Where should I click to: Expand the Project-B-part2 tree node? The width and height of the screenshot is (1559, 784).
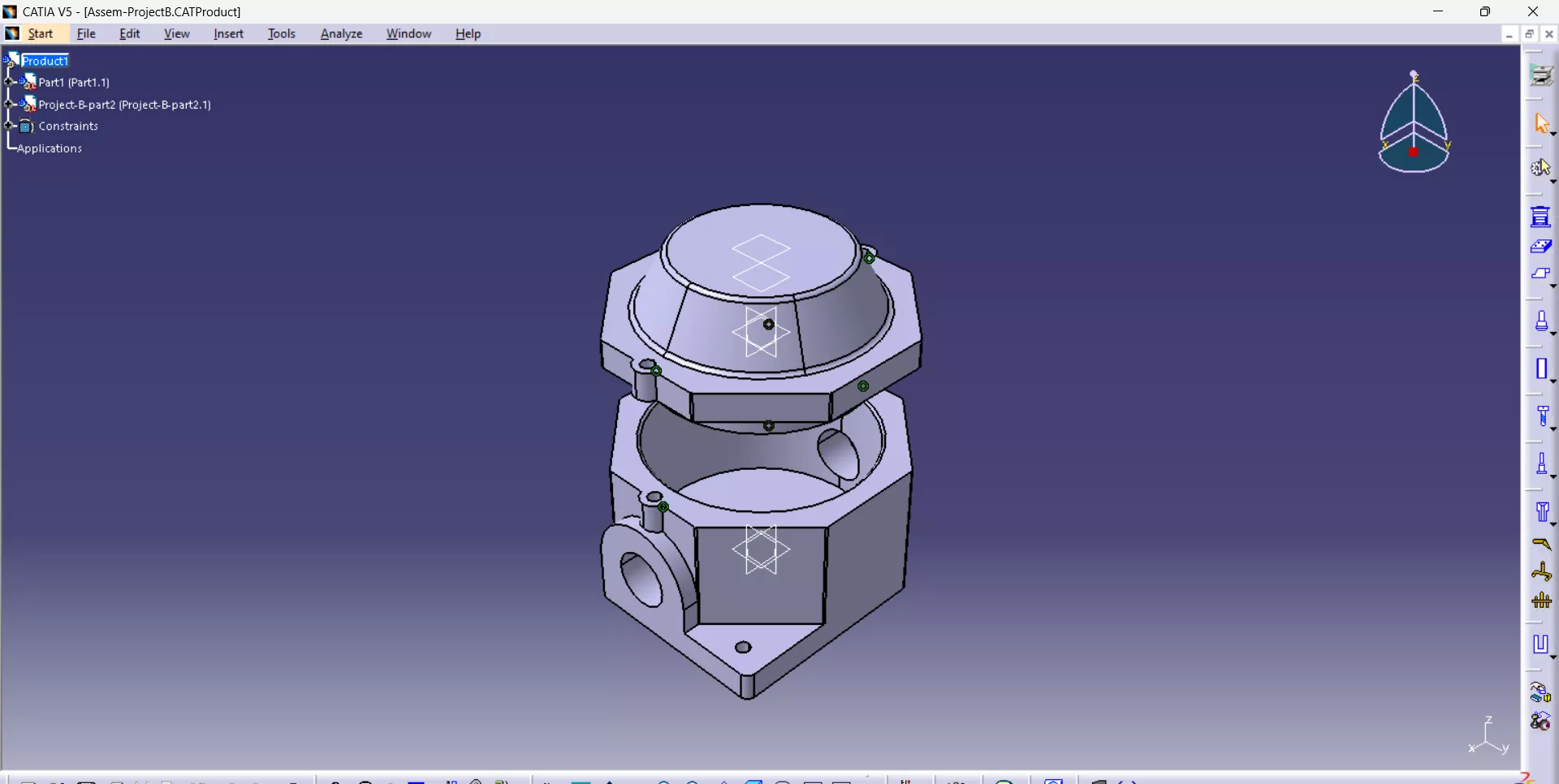(x=10, y=105)
